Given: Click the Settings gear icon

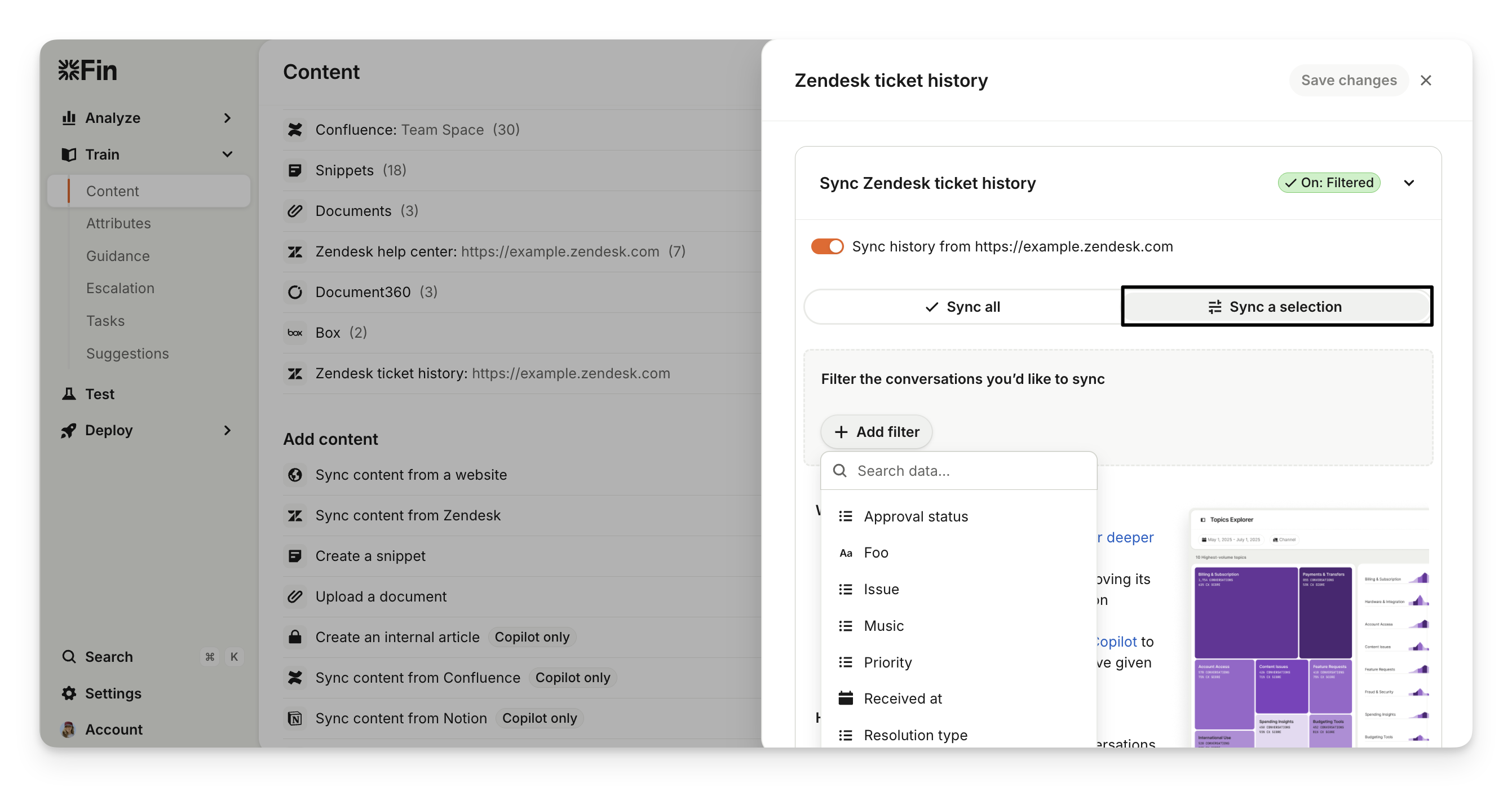Looking at the screenshot, I should point(69,693).
